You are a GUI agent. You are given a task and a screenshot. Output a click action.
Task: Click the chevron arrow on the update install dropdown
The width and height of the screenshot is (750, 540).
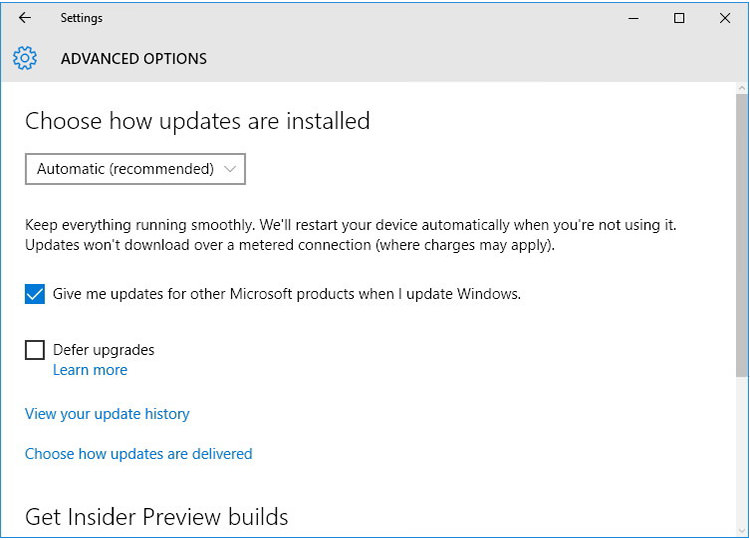pyautogui.click(x=230, y=169)
